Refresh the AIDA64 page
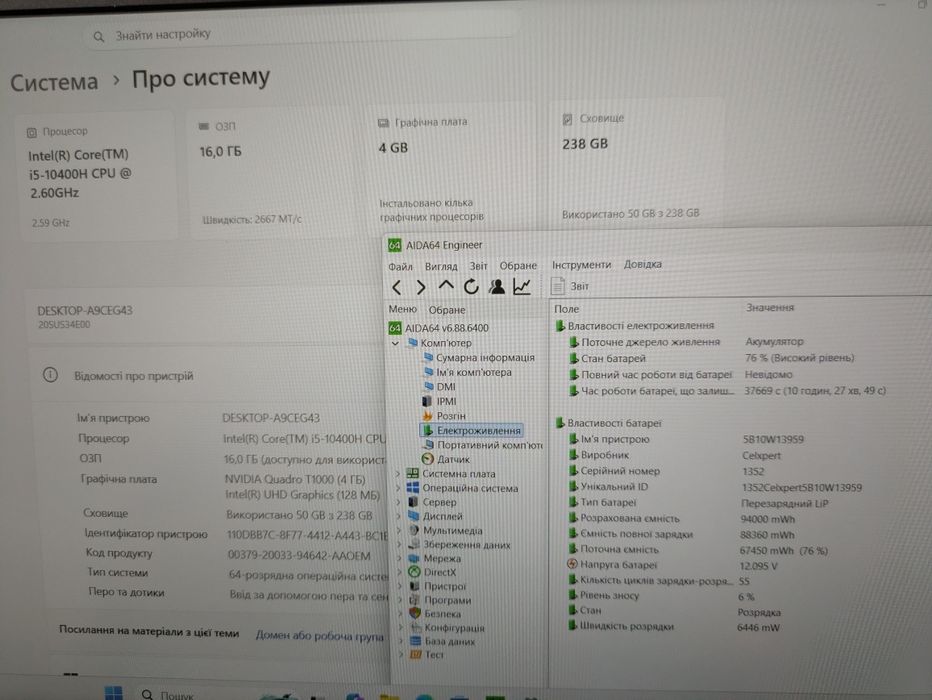This screenshot has height=700, width=932. pos(471,286)
